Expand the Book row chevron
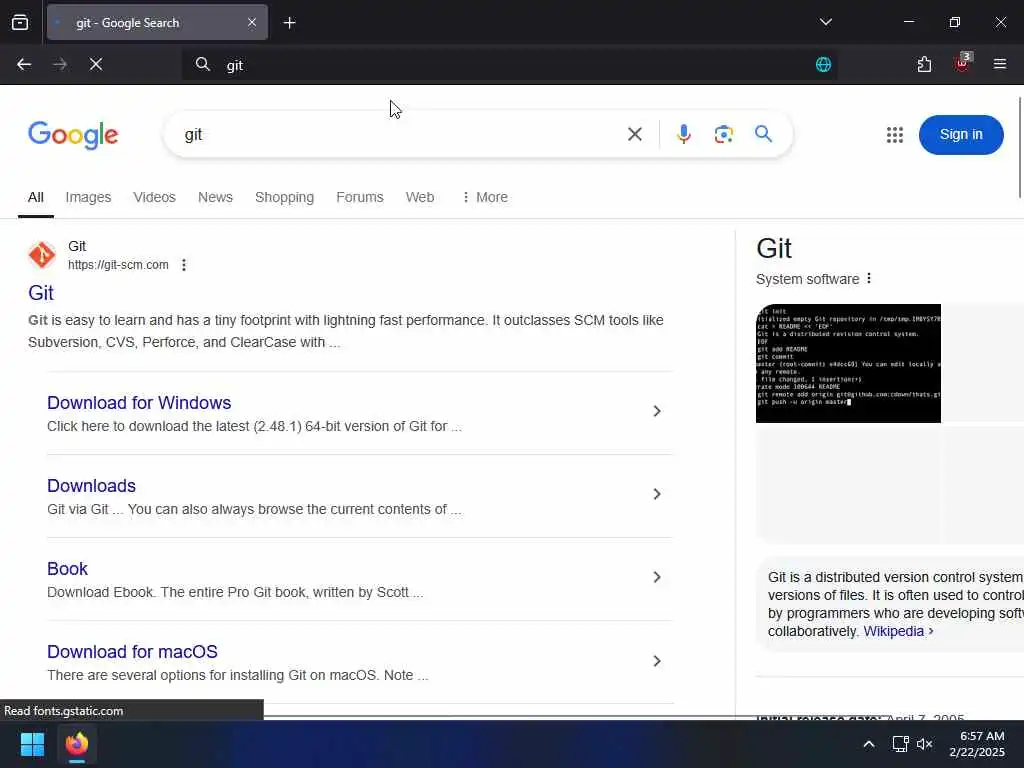 pyautogui.click(x=657, y=577)
